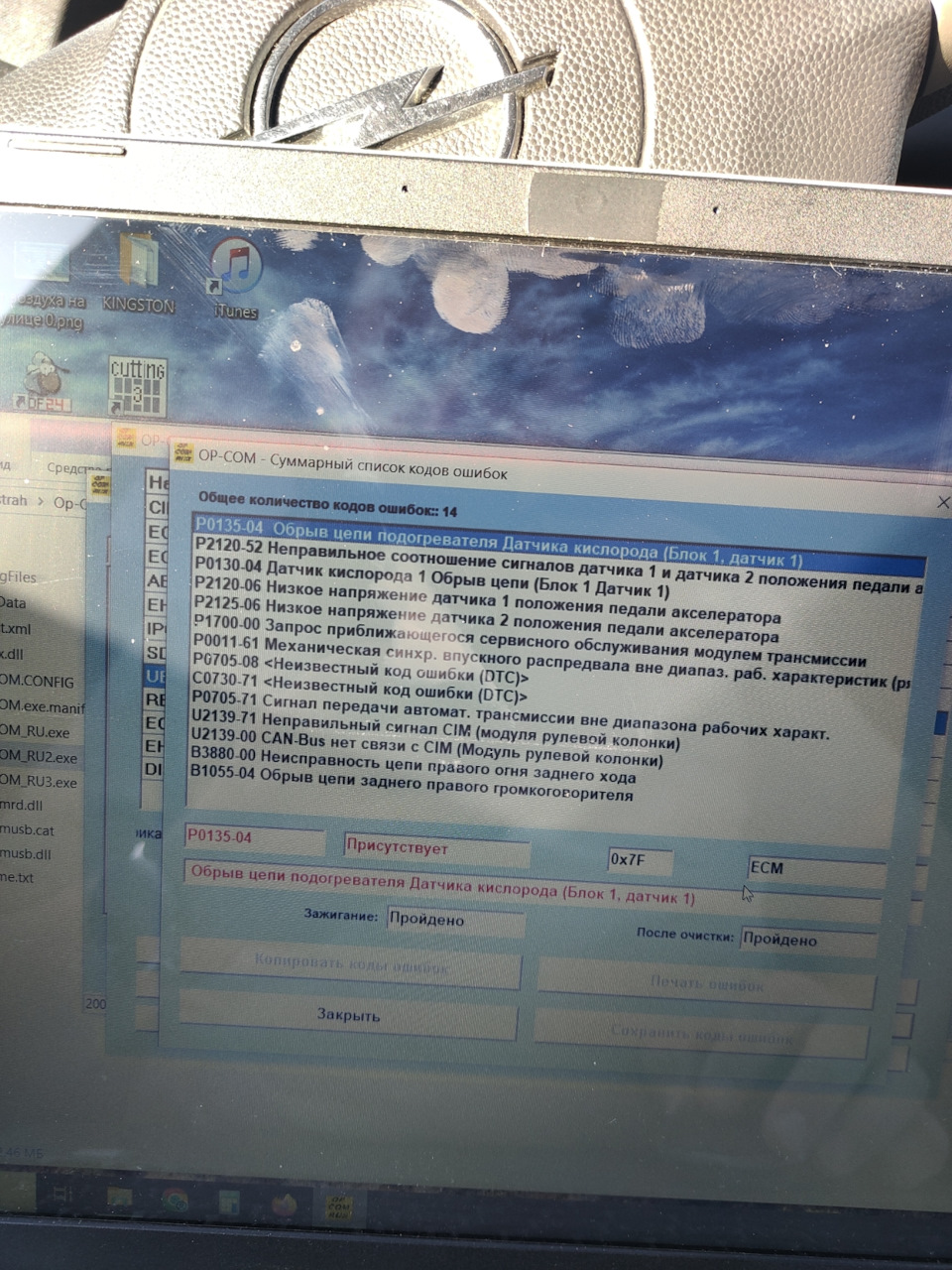Click the После очистки Пройдено field

coord(808,942)
